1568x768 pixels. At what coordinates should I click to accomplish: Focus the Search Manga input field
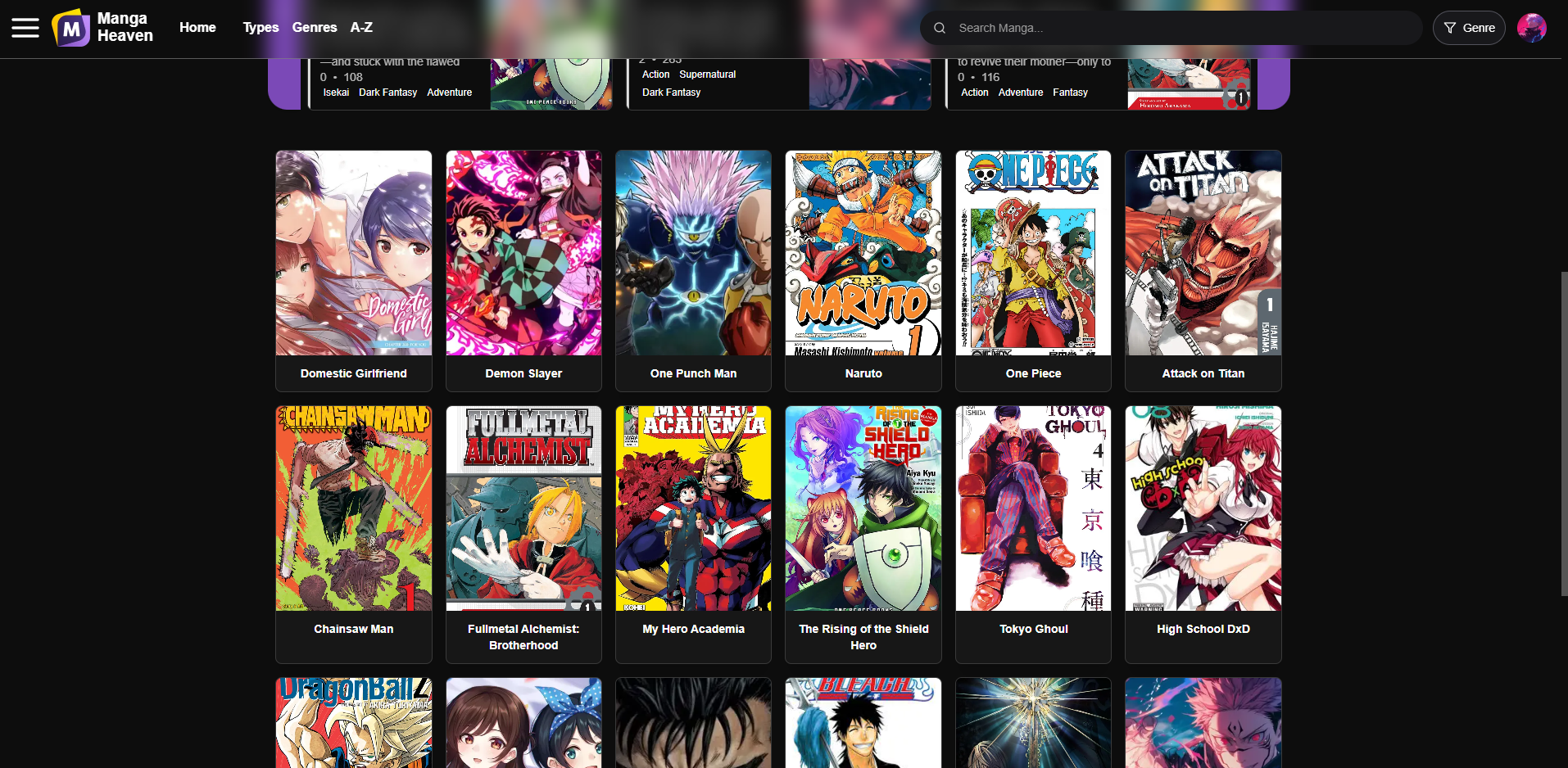[x=1171, y=28]
